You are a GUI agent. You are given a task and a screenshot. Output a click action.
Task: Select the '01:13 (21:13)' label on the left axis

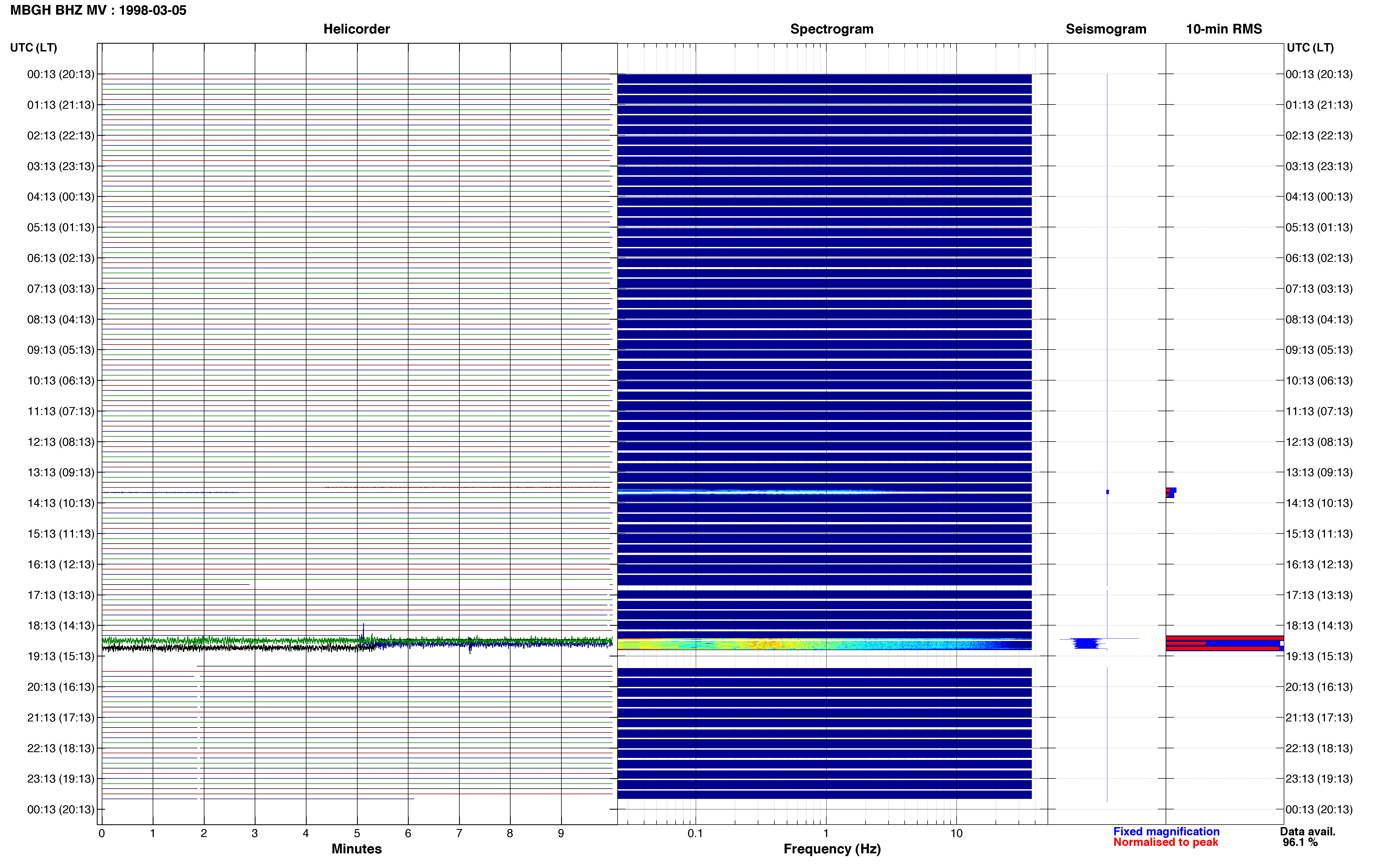(x=61, y=105)
